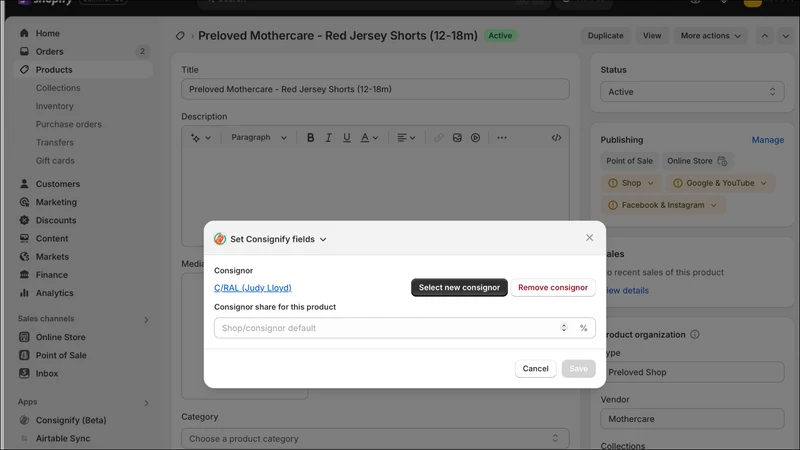Image resolution: width=800 pixels, height=450 pixels.
Task: Open the text alignment dropdown
Action: click(x=406, y=138)
